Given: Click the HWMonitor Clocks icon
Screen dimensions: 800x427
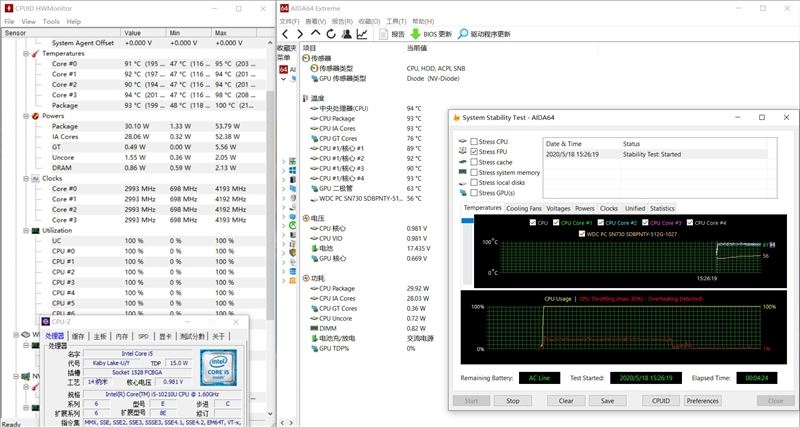Looking at the screenshot, I should point(35,179).
